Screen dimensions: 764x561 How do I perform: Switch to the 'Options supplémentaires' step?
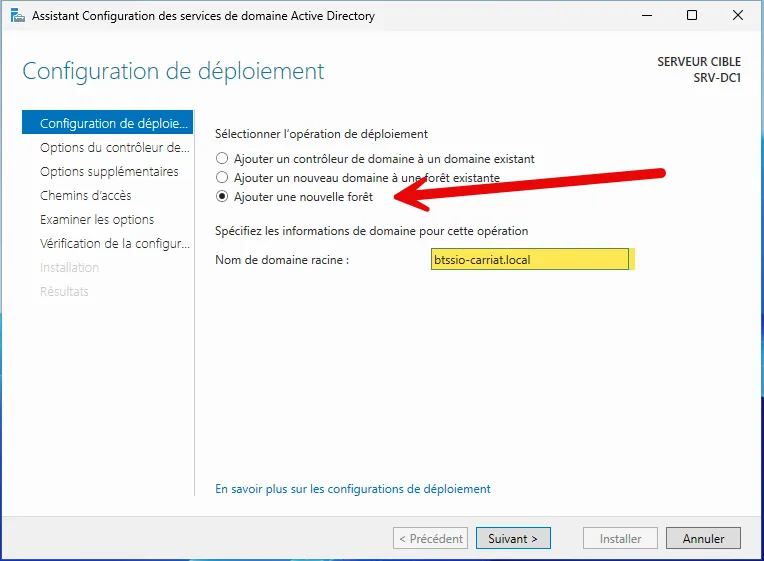pos(109,172)
